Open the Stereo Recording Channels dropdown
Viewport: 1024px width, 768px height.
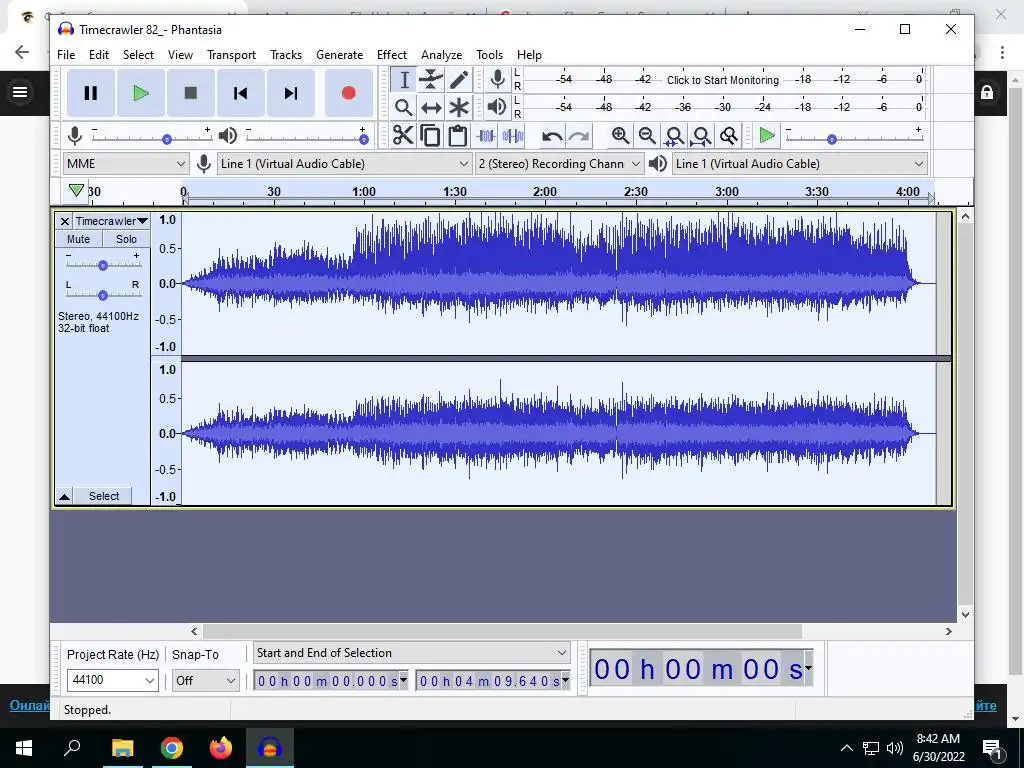559,164
